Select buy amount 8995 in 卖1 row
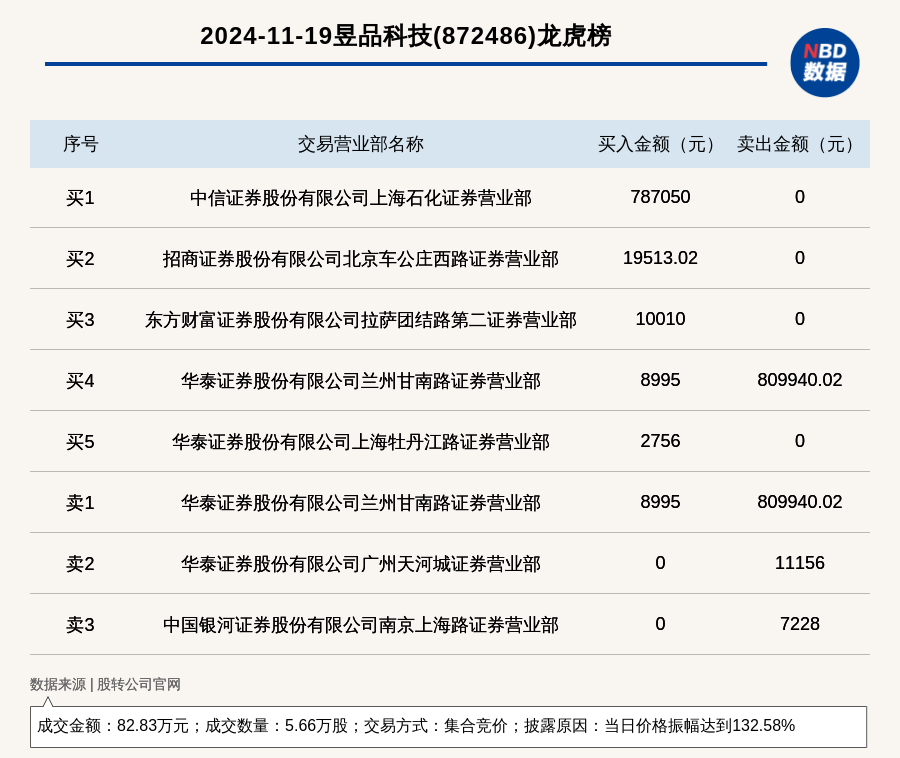Image resolution: width=900 pixels, height=758 pixels. coord(660,502)
